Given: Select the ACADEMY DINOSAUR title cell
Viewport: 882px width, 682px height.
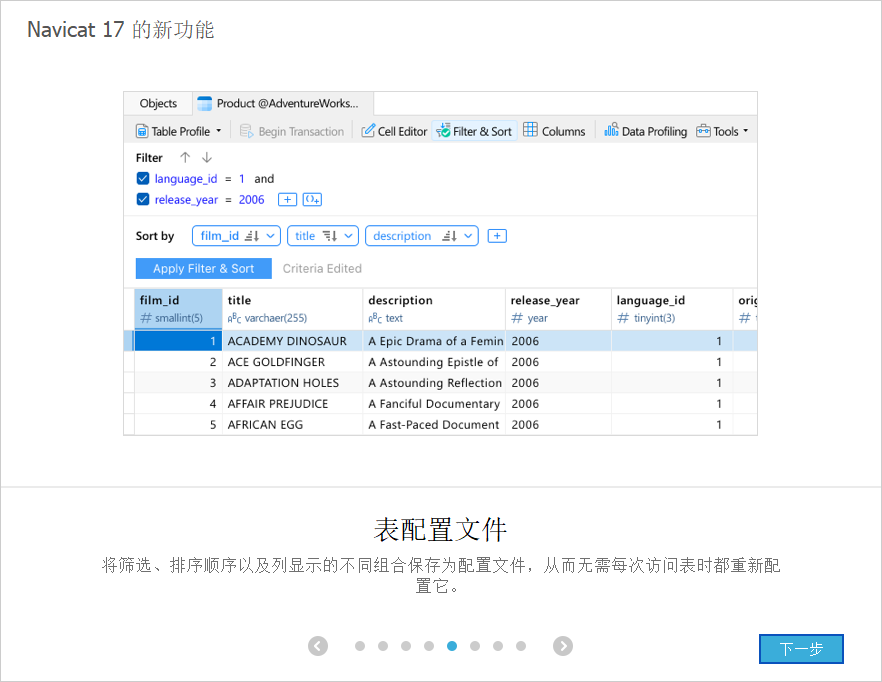Looking at the screenshot, I should coord(292,341).
